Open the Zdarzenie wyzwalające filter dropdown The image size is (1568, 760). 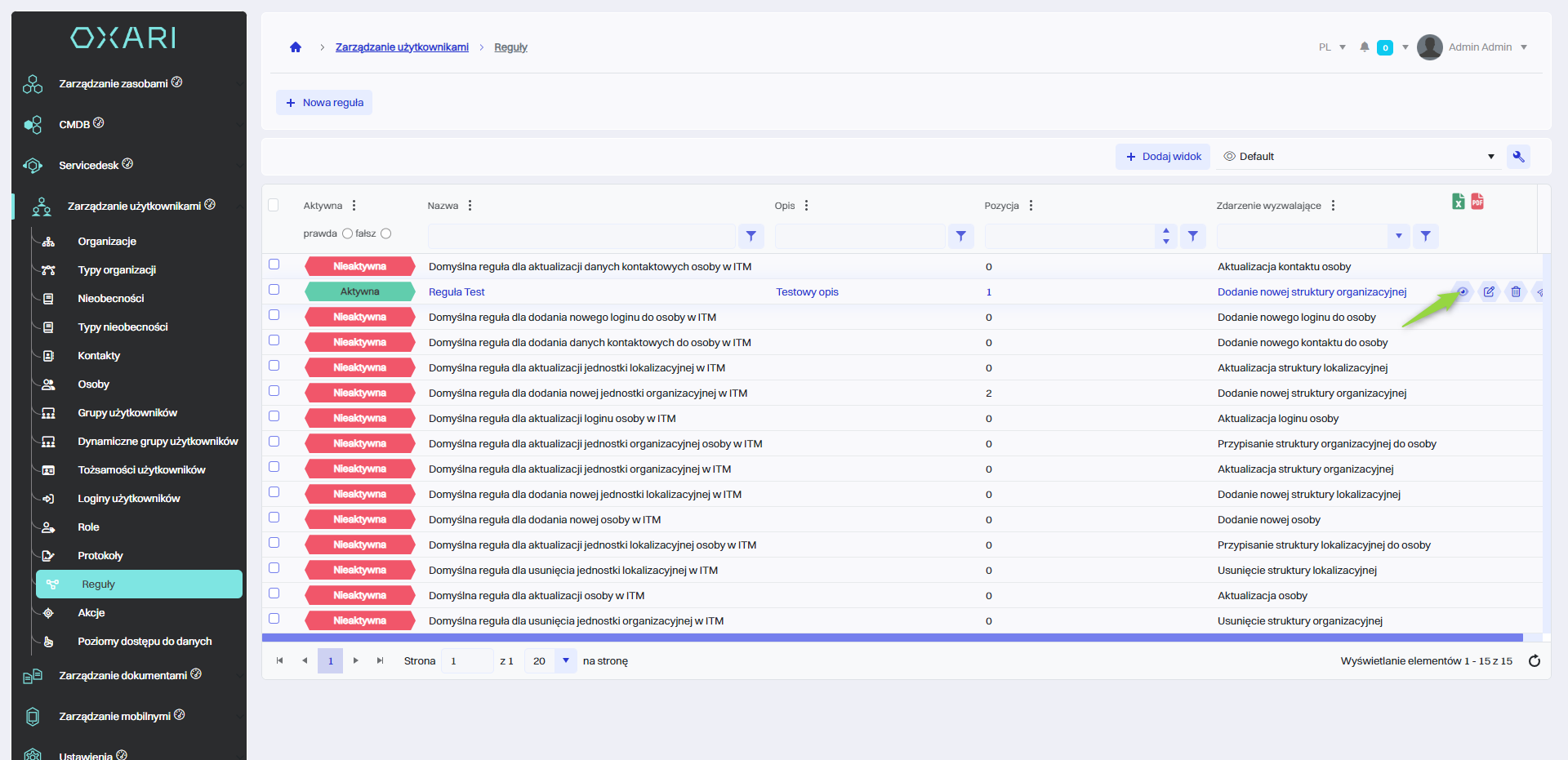point(1398,236)
